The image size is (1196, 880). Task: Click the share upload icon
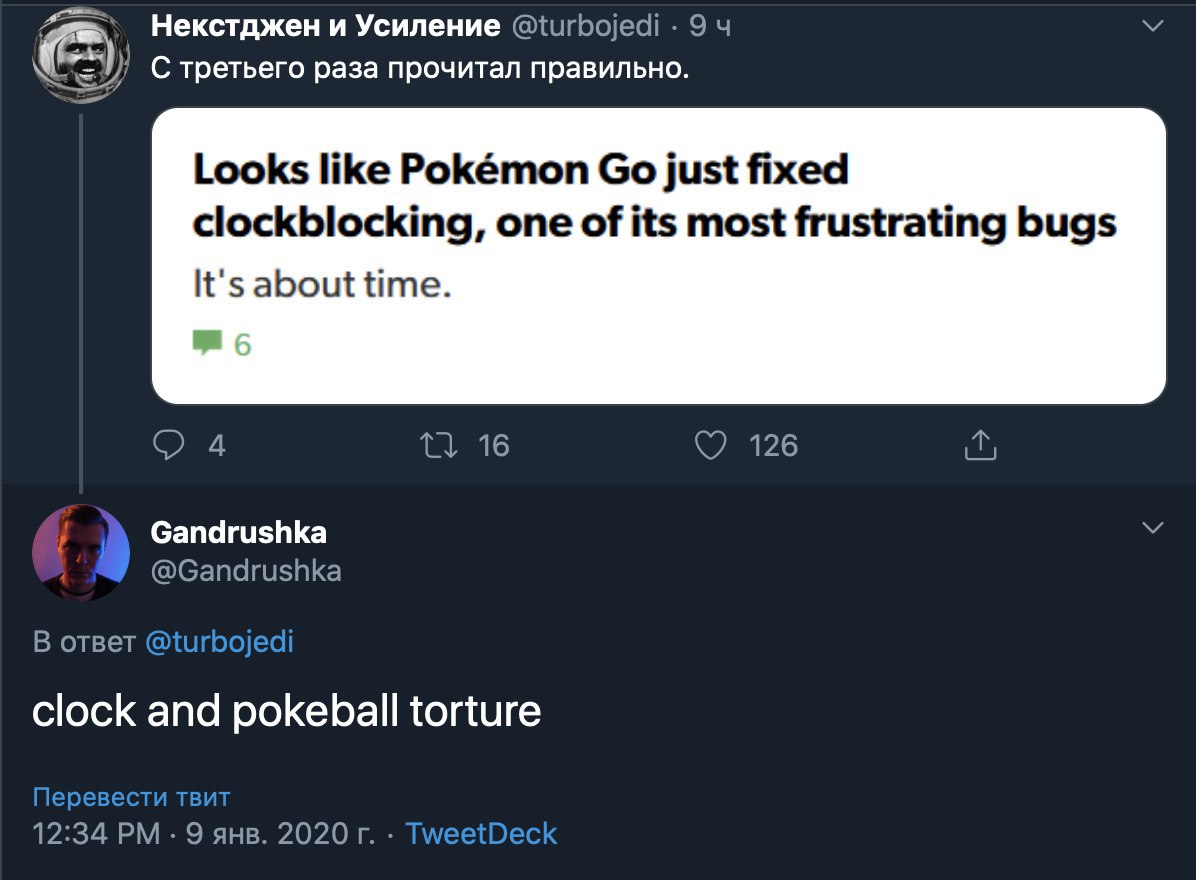tap(980, 444)
